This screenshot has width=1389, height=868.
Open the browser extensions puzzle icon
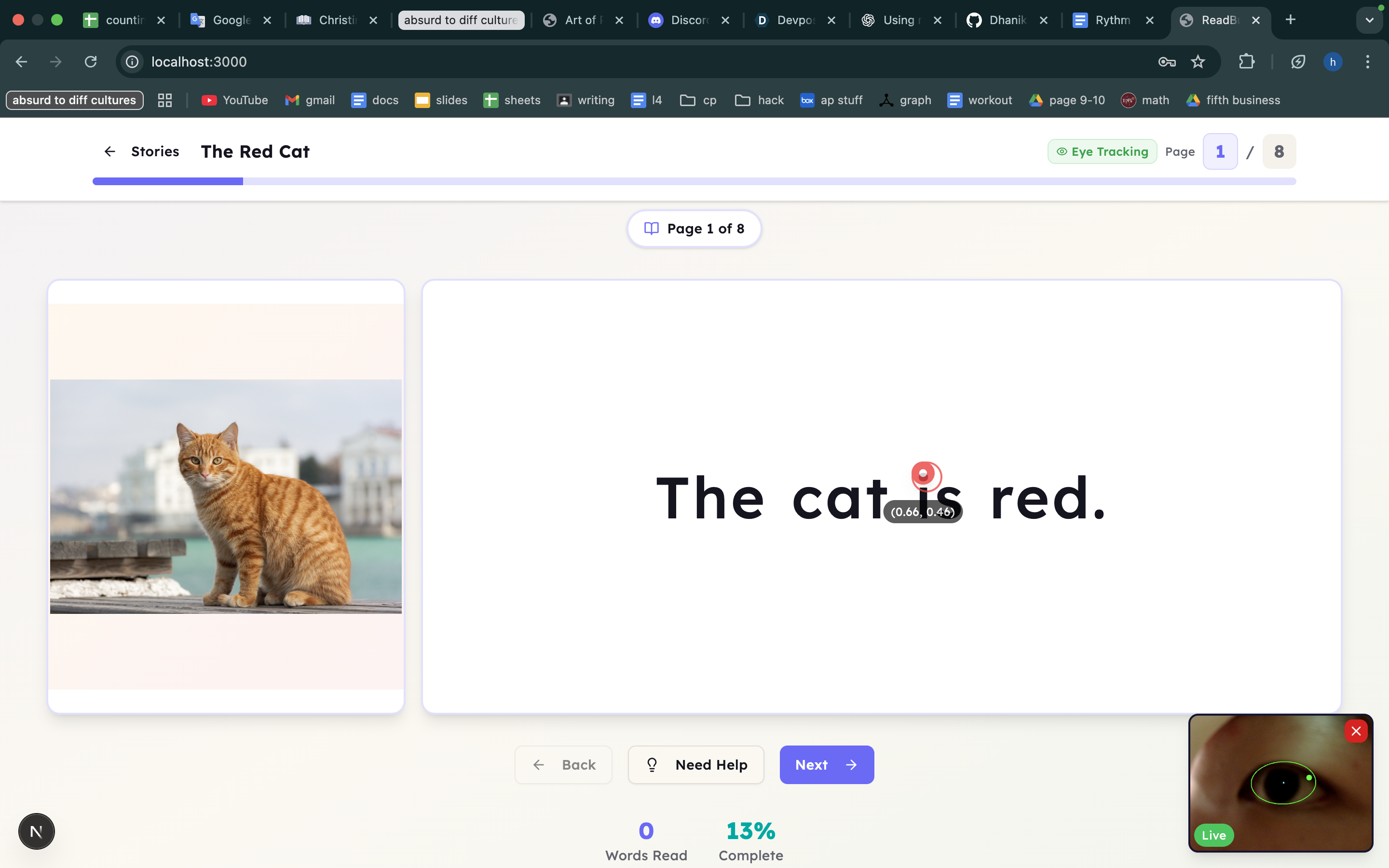click(x=1246, y=62)
